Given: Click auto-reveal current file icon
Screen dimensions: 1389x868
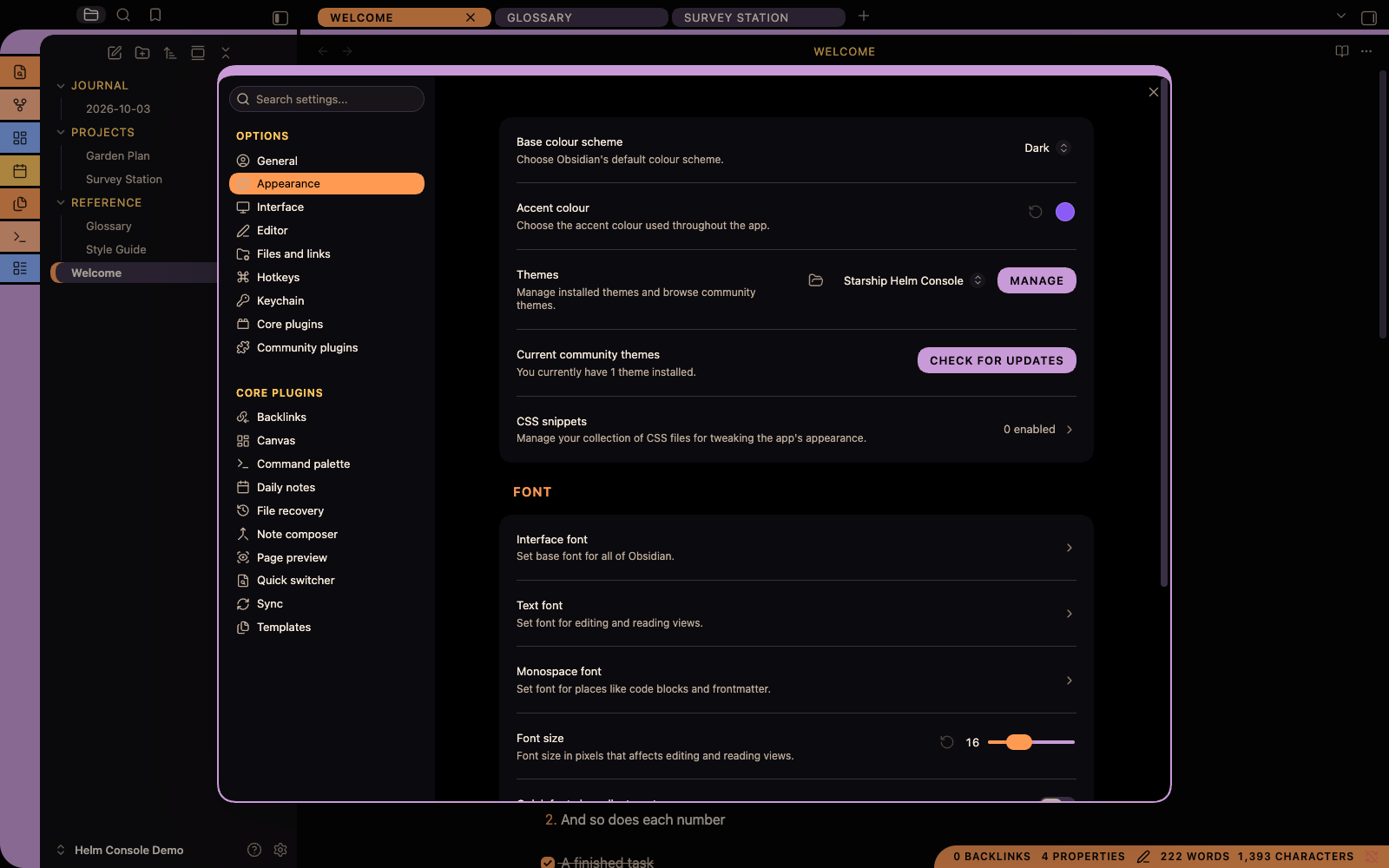Looking at the screenshot, I should point(198,53).
